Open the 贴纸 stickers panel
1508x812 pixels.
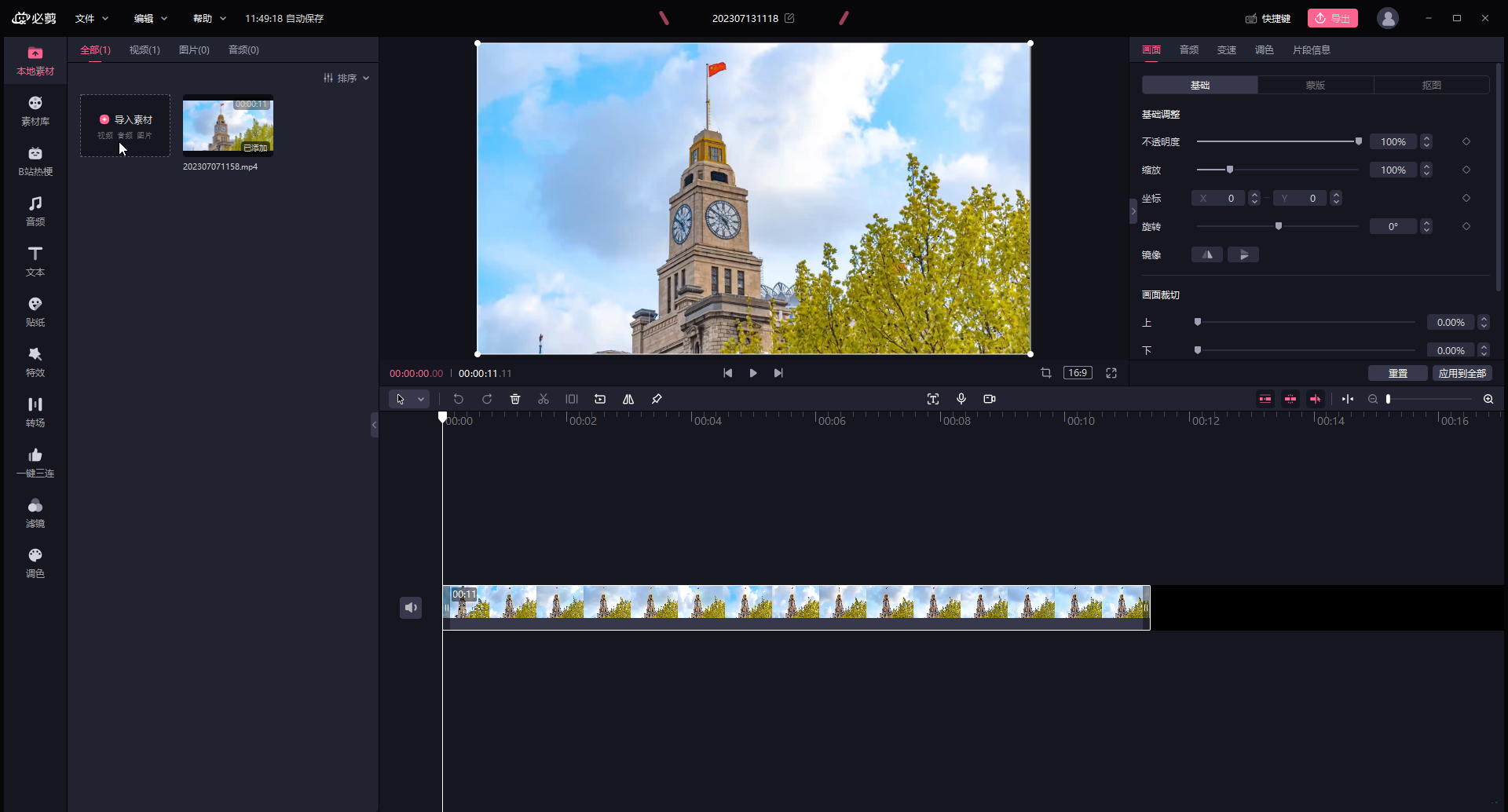(x=35, y=312)
